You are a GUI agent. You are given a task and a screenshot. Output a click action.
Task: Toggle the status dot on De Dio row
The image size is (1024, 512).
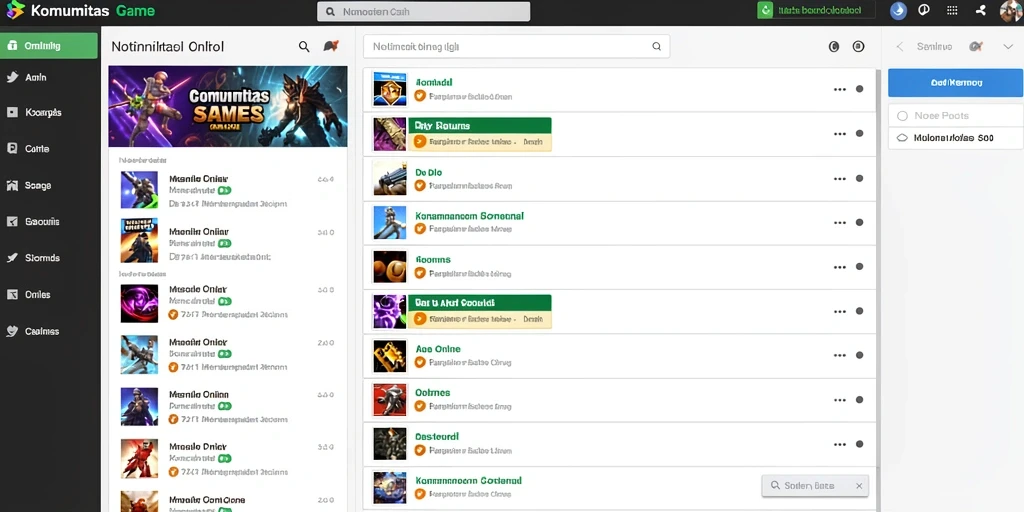coord(859,178)
